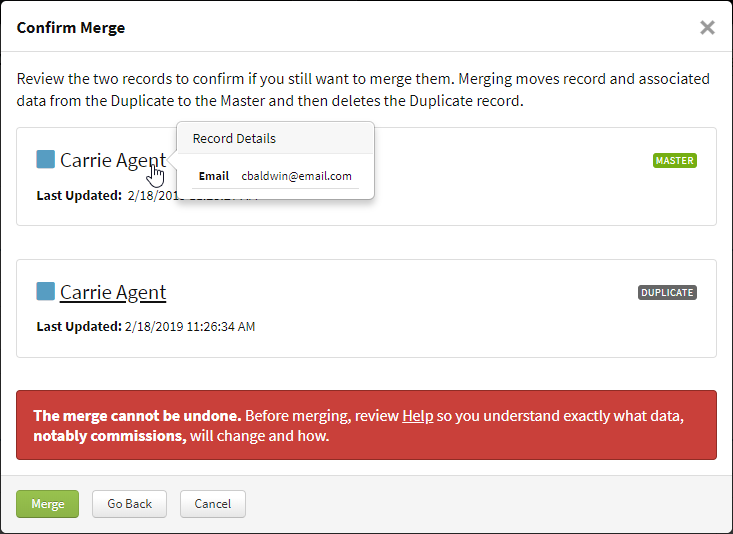
Task: Click the blue square icon on the master record
Action: 46,159
